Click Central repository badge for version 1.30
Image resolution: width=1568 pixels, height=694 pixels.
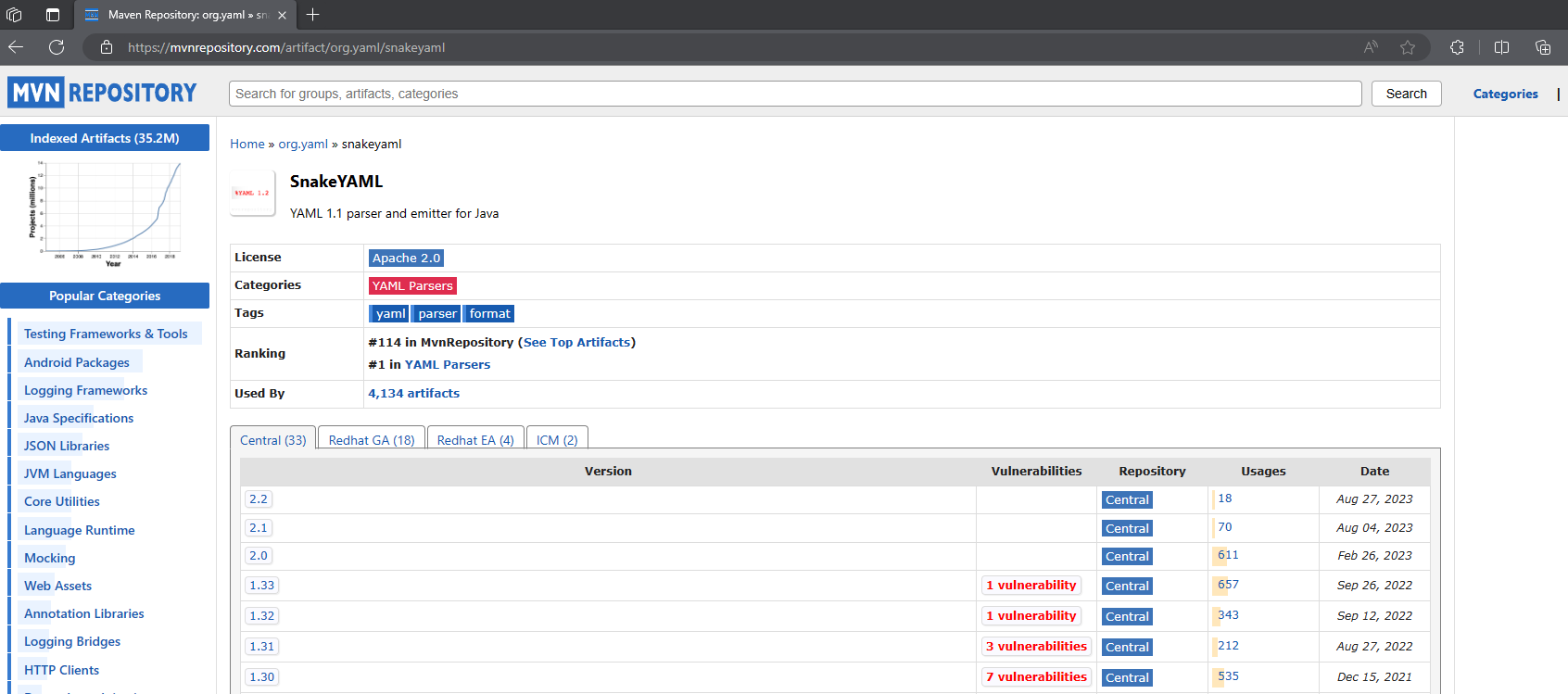coord(1127,678)
